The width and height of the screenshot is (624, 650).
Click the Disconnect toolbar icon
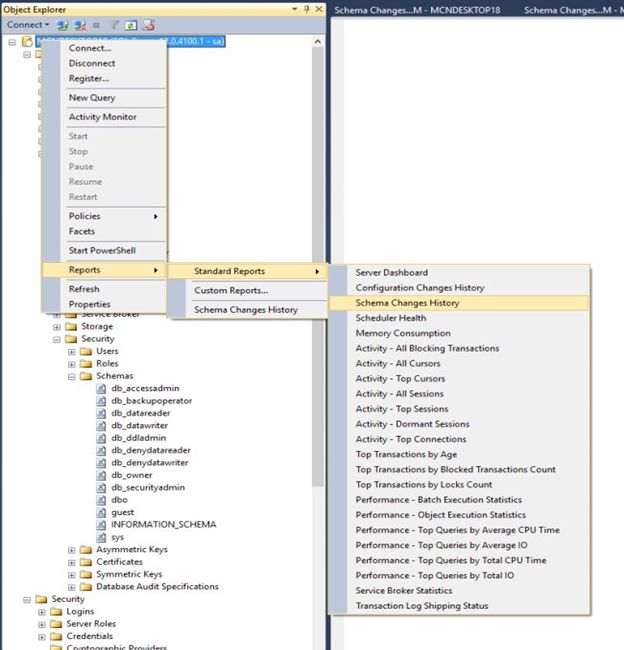click(80, 25)
